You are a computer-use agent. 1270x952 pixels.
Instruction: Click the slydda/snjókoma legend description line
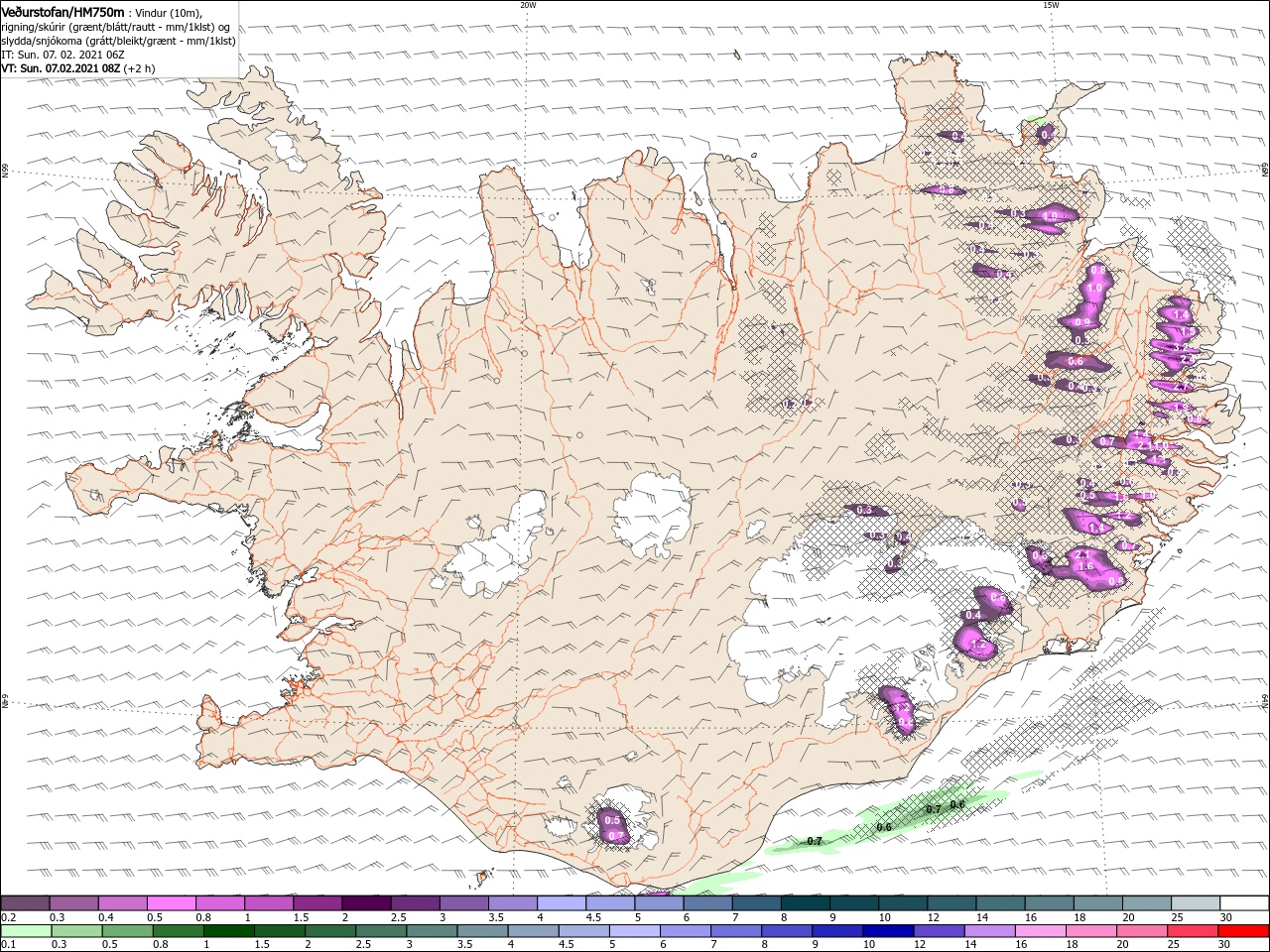coord(119,41)
